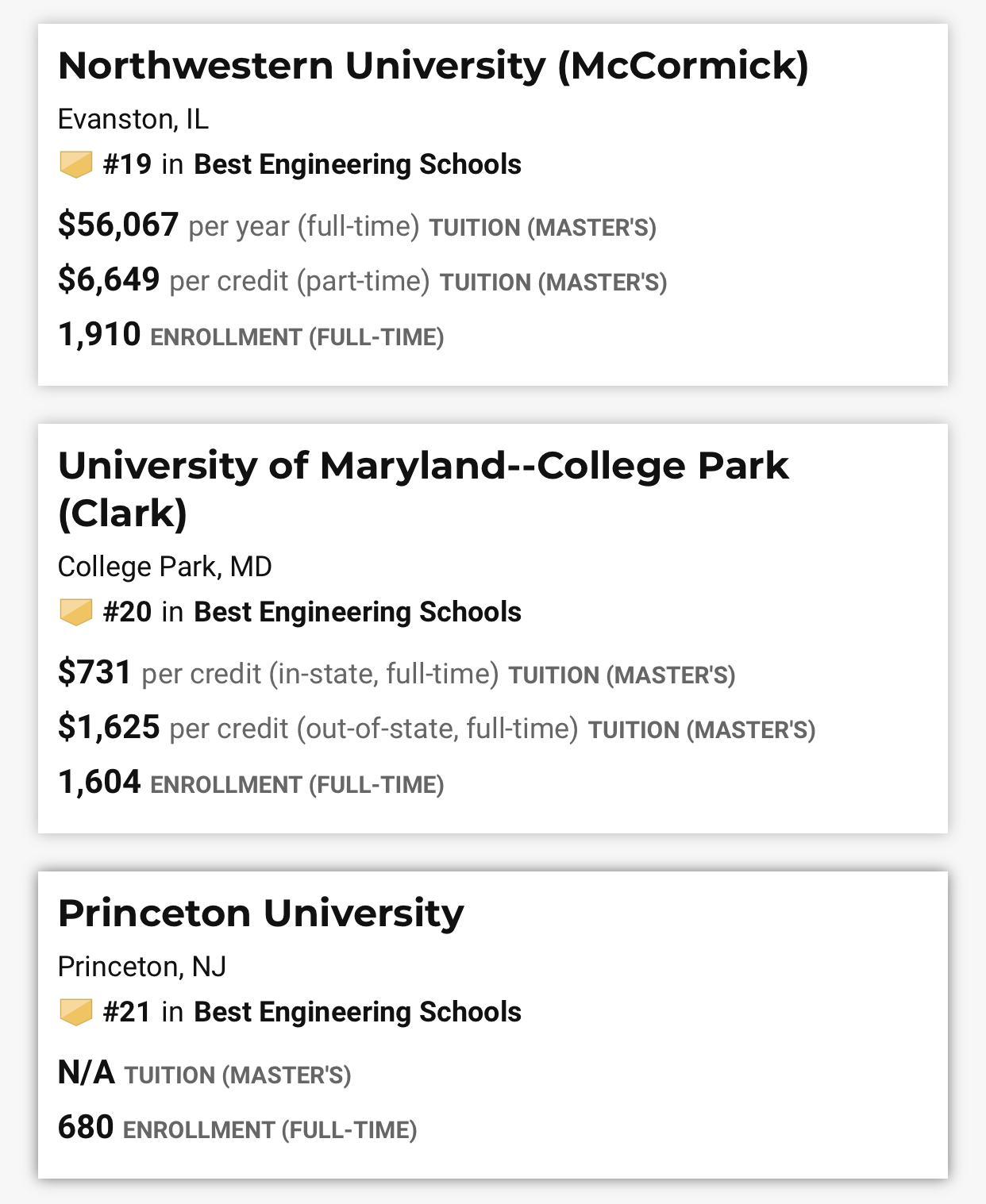Open the Princeton University listing title
986x1204 pixels.
pos(261,914)
